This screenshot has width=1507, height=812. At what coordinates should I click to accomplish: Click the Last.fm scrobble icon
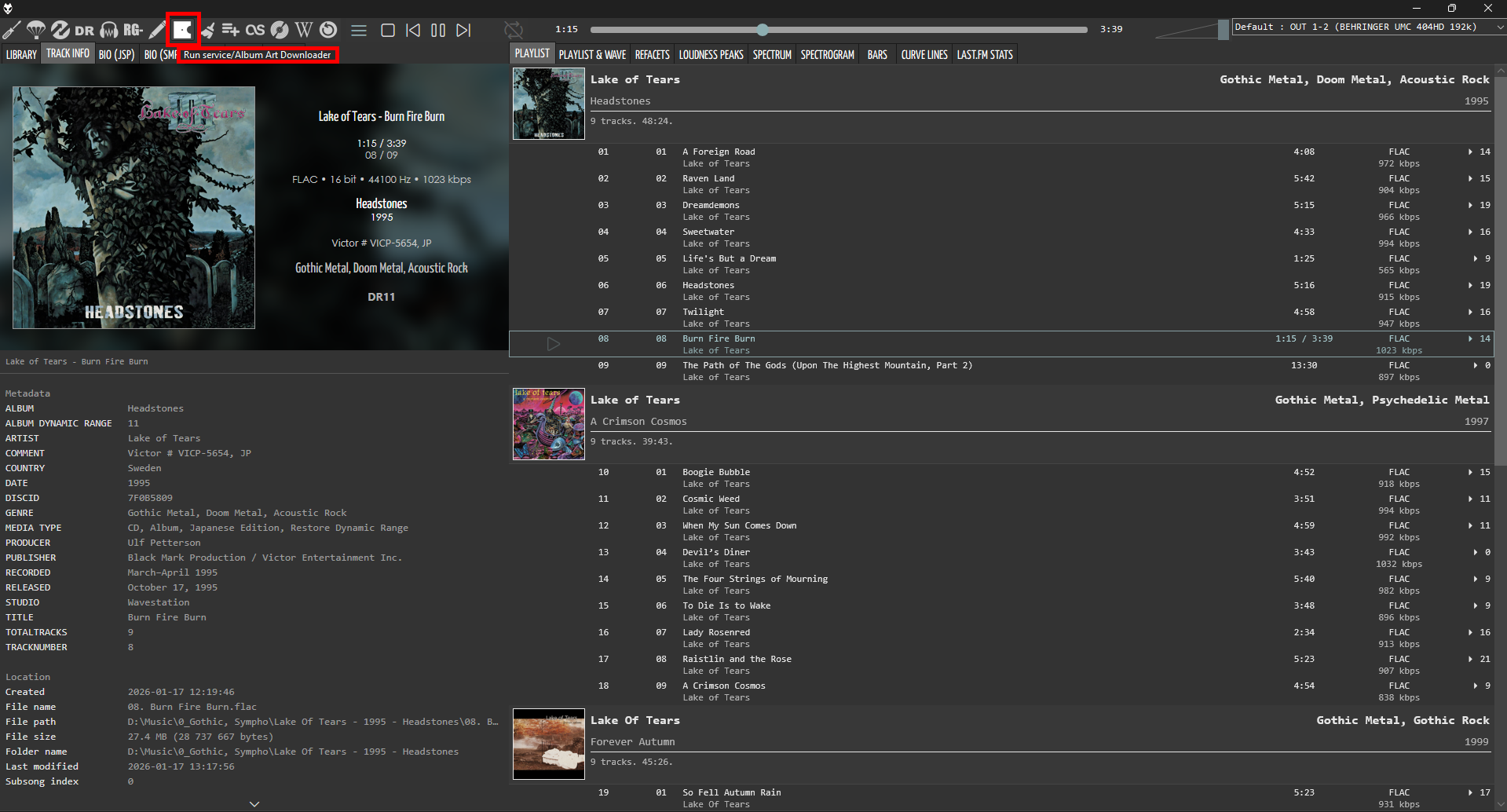[254, 30]
